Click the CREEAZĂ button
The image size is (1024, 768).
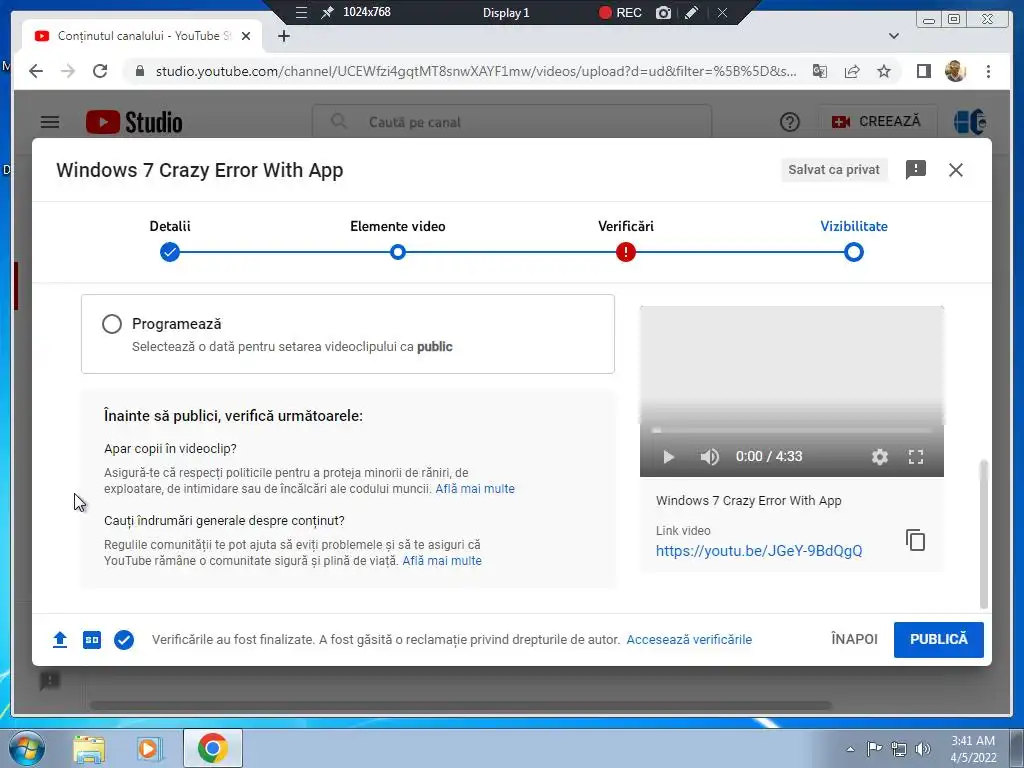(876, 121)
